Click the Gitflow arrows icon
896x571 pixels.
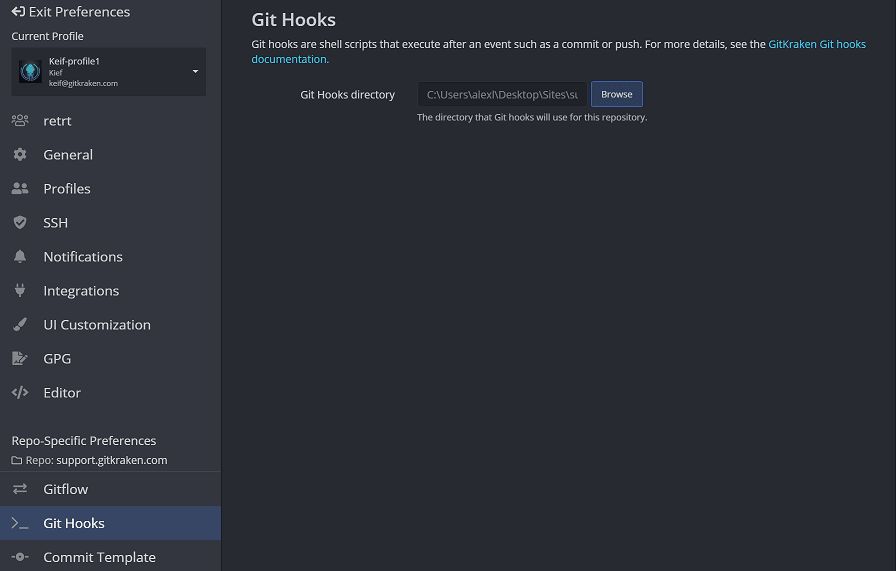20,489
